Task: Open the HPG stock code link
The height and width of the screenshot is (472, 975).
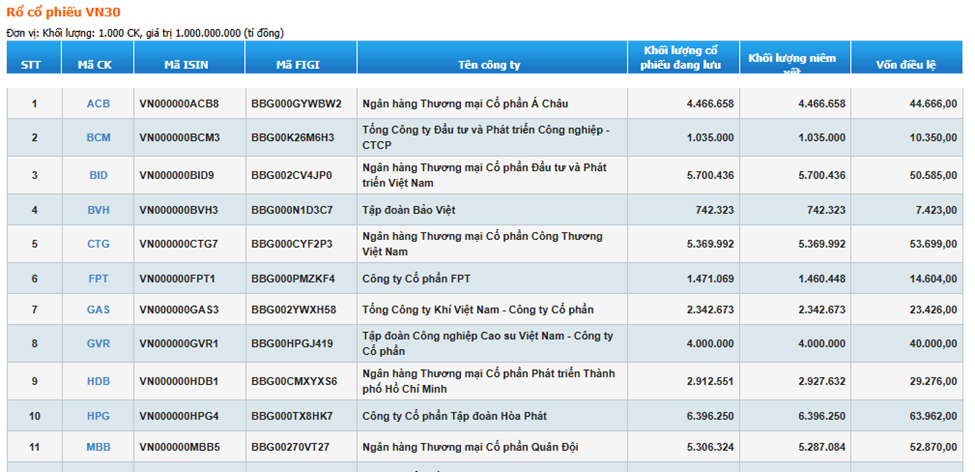Action: 98,416
